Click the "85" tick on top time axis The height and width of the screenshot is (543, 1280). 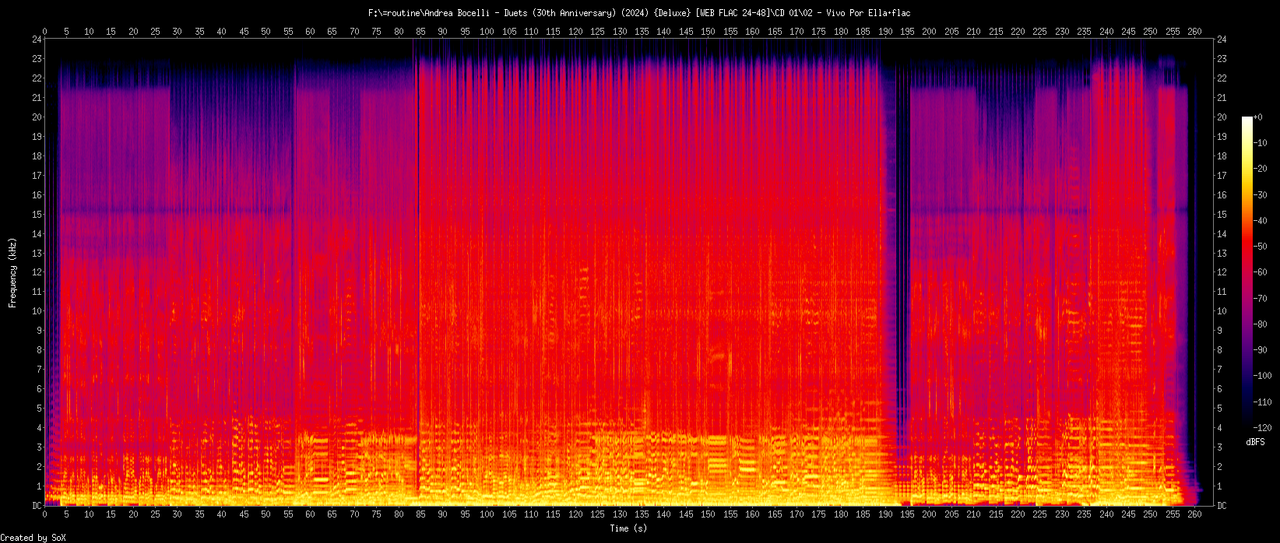pyautogui.click(x=421, y=31)
